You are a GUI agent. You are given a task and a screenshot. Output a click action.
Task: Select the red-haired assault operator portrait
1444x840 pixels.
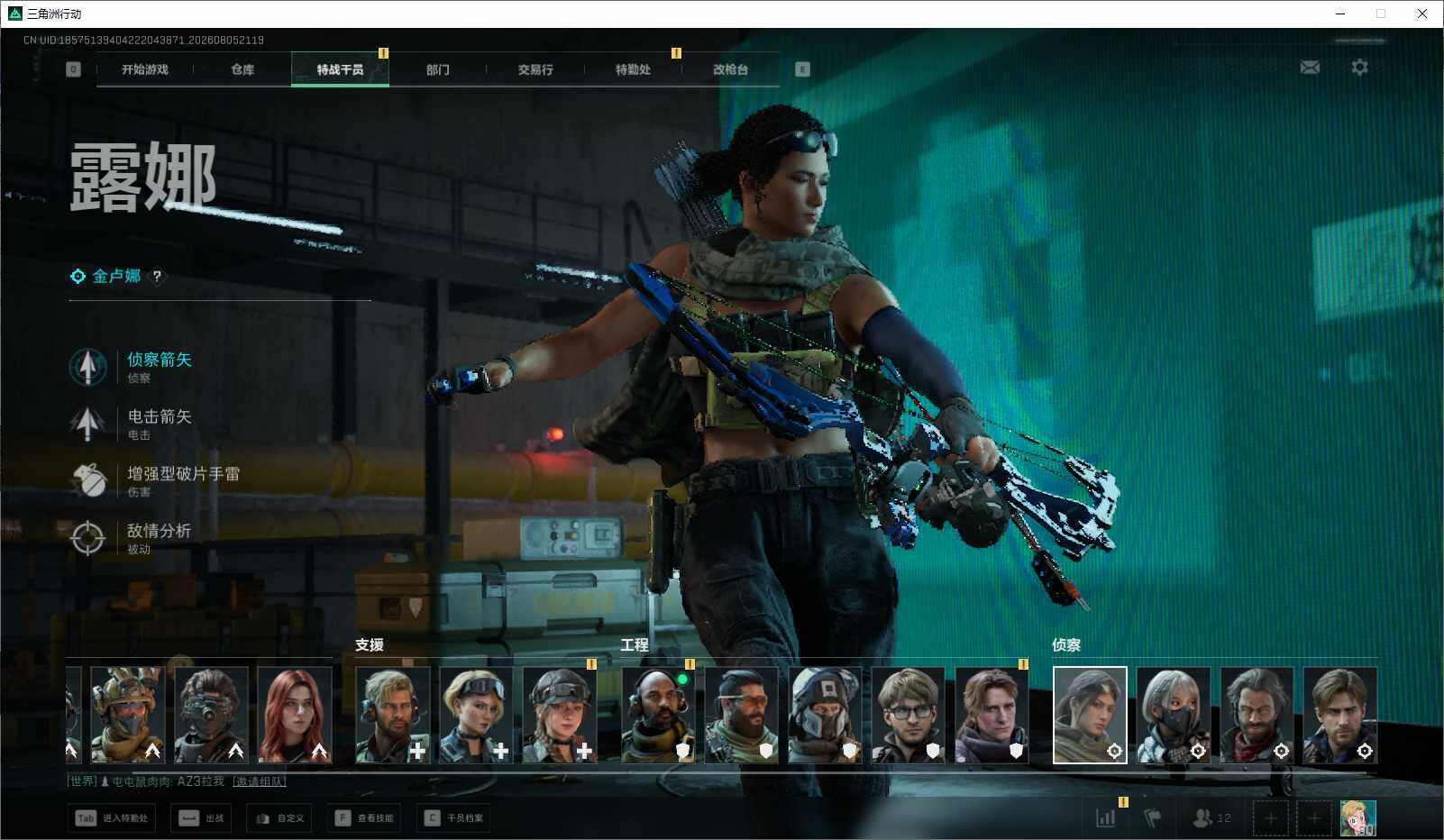295,715
